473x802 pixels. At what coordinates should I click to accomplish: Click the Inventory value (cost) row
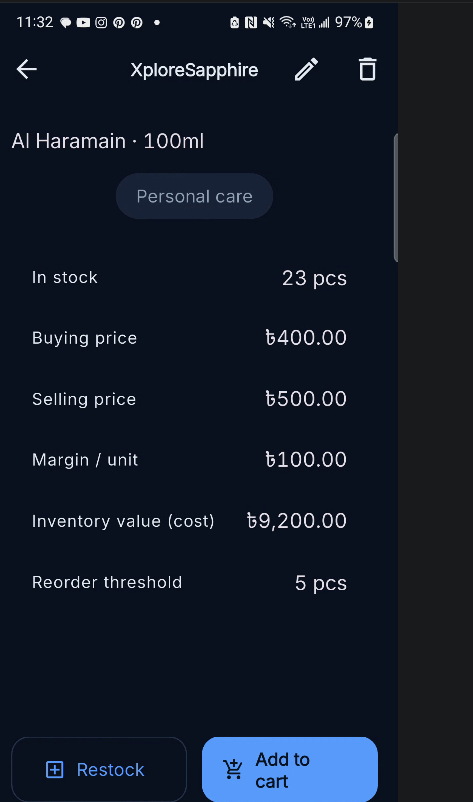pyautogui.click(x=189, y=521)
